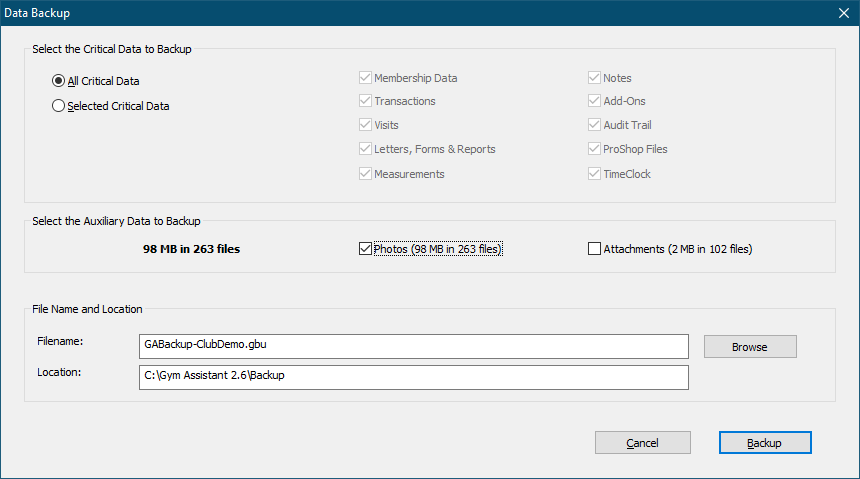Toggle the TimeClock checkbox
860x479 pixels.
coord(595,174)
